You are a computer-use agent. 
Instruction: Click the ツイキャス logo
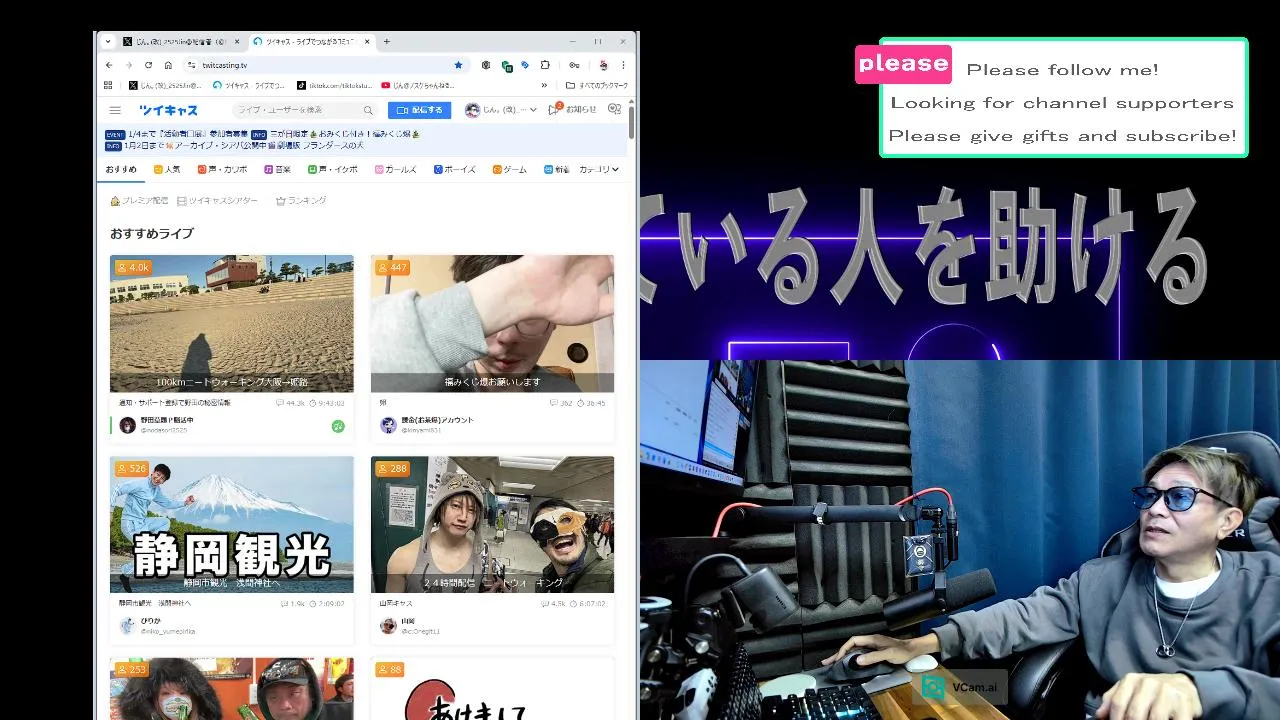(x=168, y=110)
